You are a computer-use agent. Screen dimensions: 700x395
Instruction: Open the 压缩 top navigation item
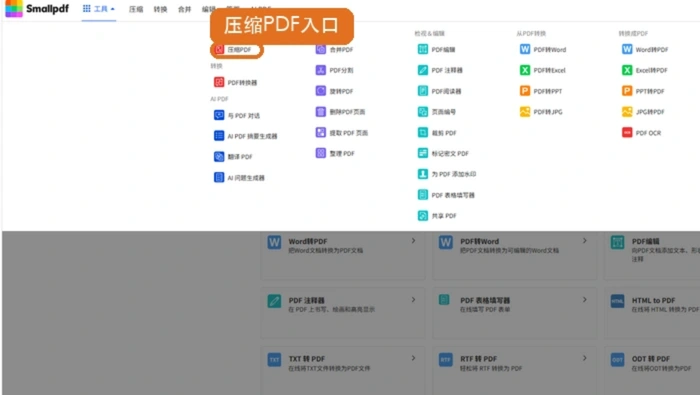click(x=136, y=9)
